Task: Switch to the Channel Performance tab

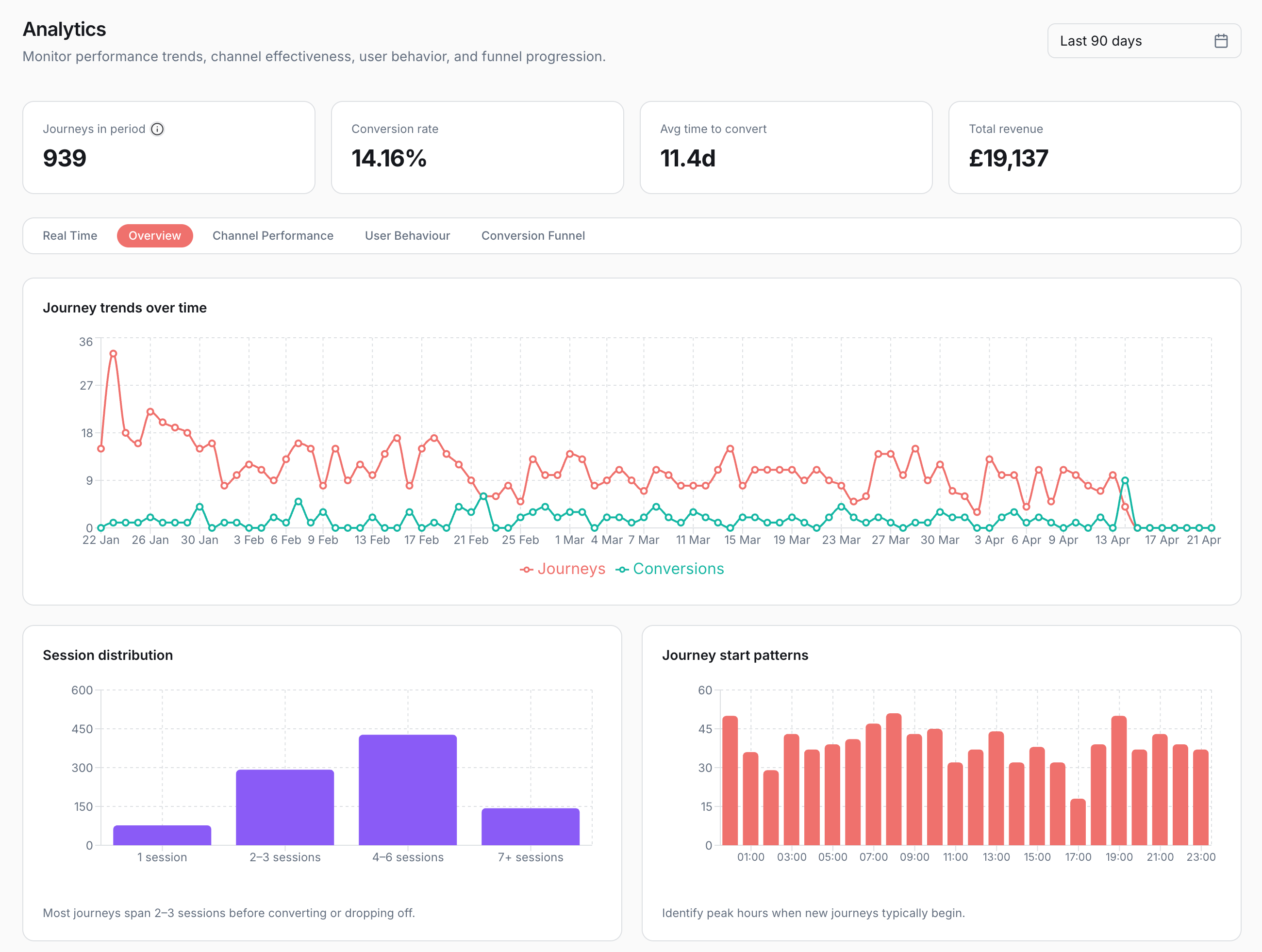Action: pos(273,236)
